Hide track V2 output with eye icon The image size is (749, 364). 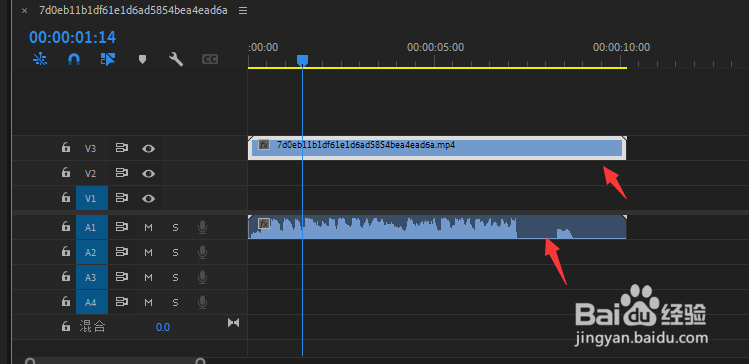pos(149,173)
